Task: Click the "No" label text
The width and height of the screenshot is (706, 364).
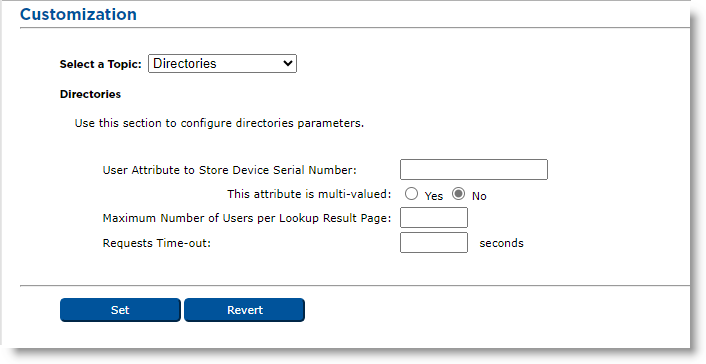Action: point(479,196)
